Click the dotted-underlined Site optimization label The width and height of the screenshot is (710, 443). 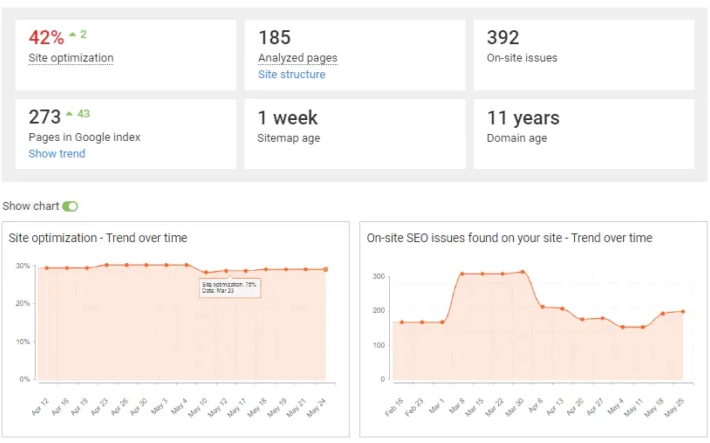(x=71, y=58)
